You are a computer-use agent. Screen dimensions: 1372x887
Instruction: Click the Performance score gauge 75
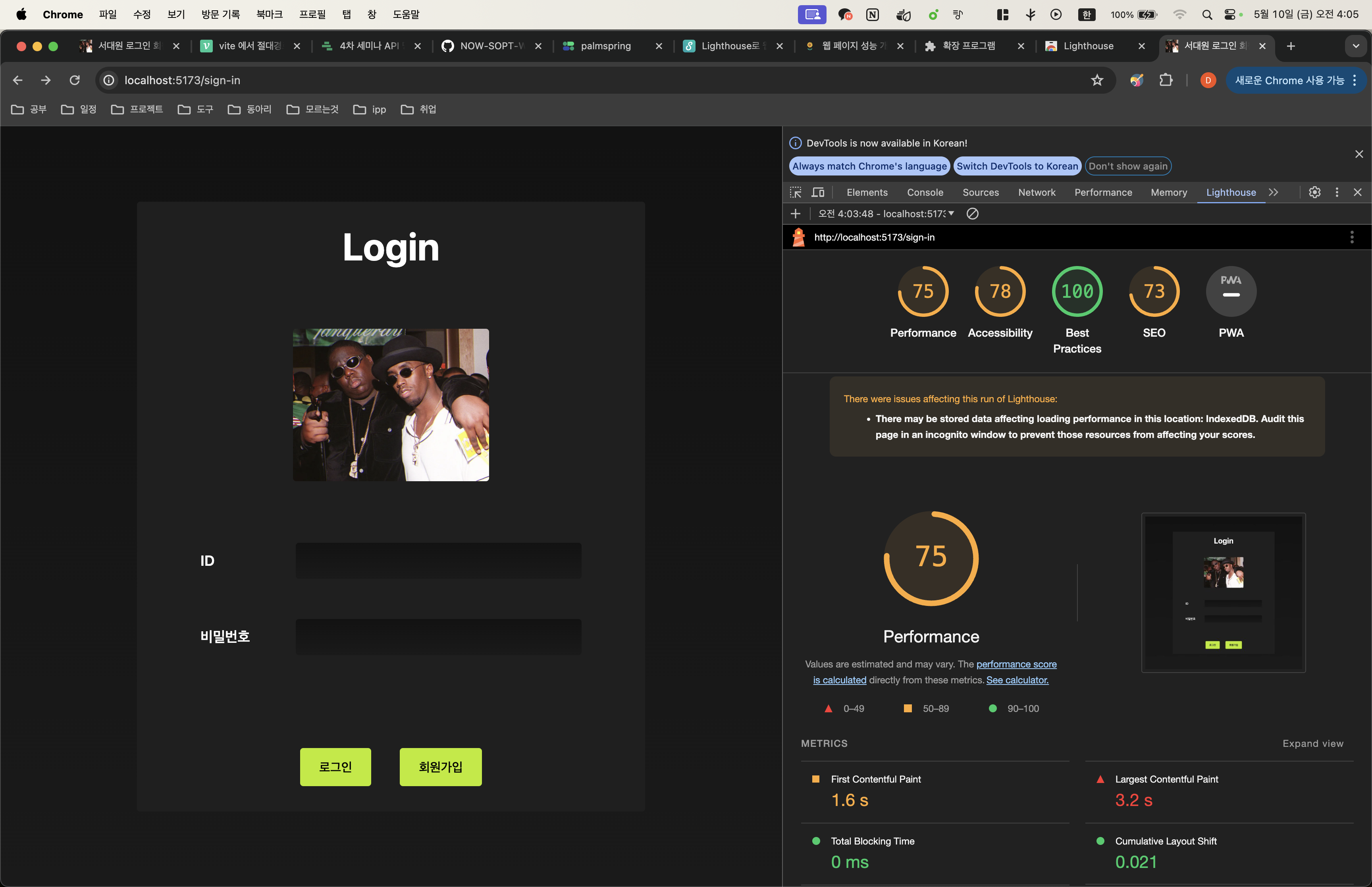923,291
